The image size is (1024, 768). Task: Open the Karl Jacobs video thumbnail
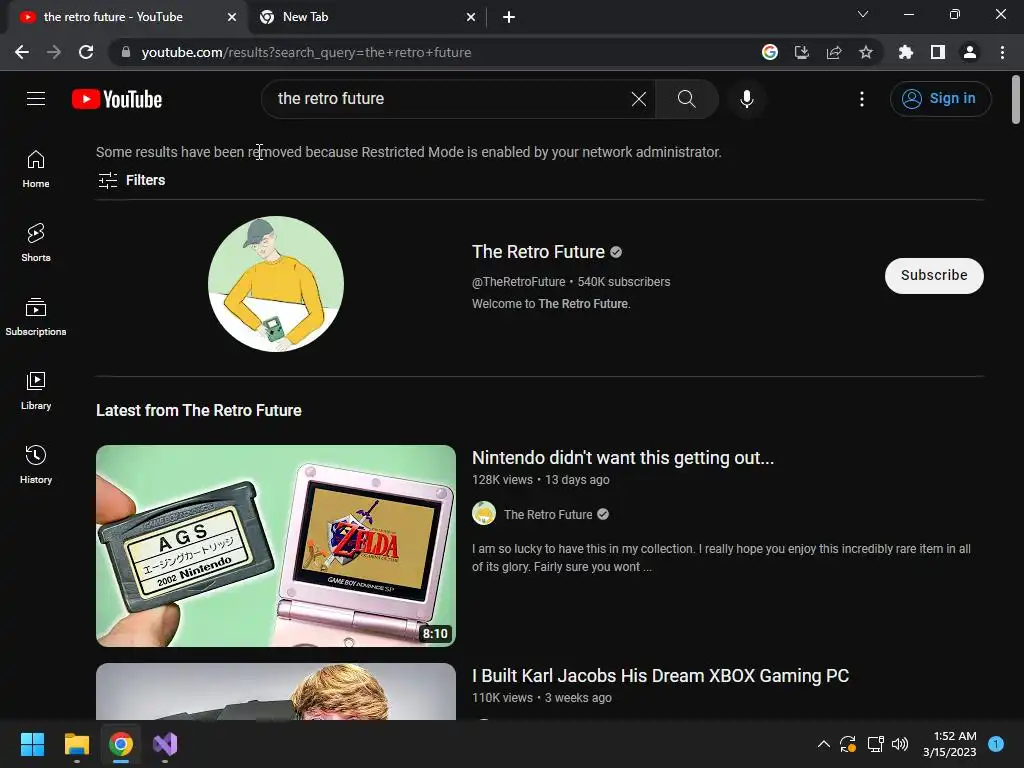click(x=276, y=692)
